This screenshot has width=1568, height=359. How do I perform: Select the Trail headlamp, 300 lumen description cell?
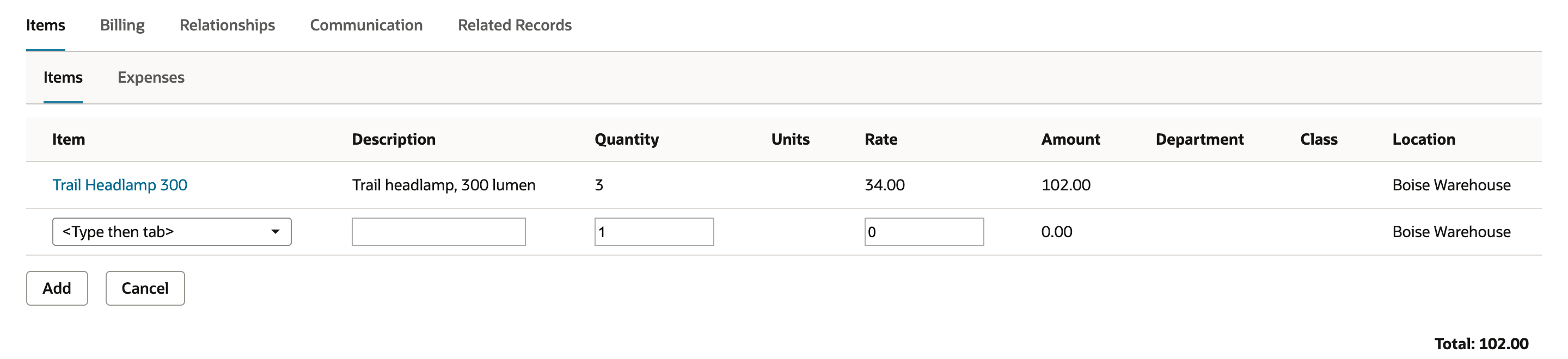click(444, 185)
